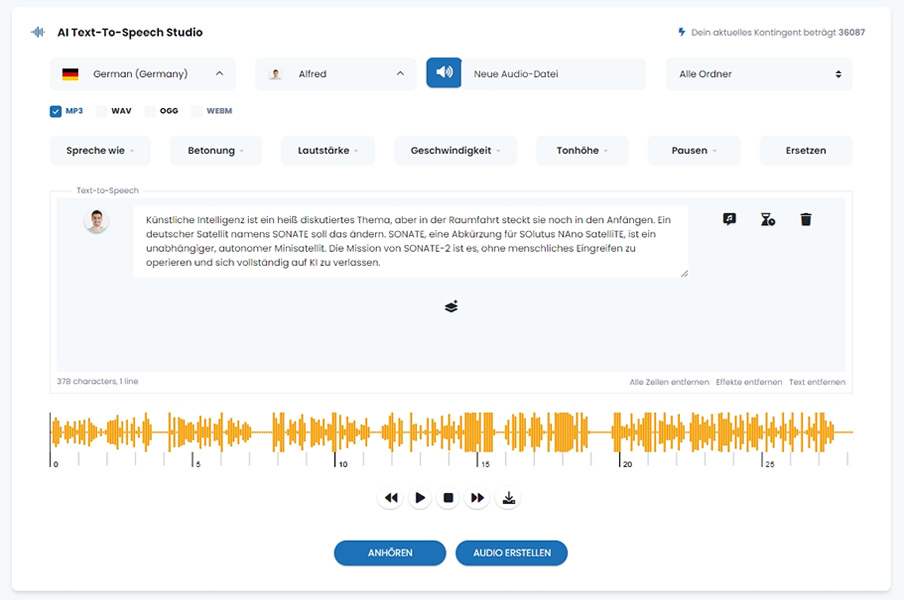Viewport: 904px width, 600px height.
Task: Click the speech bubble icon beside text
Action: 729,219
